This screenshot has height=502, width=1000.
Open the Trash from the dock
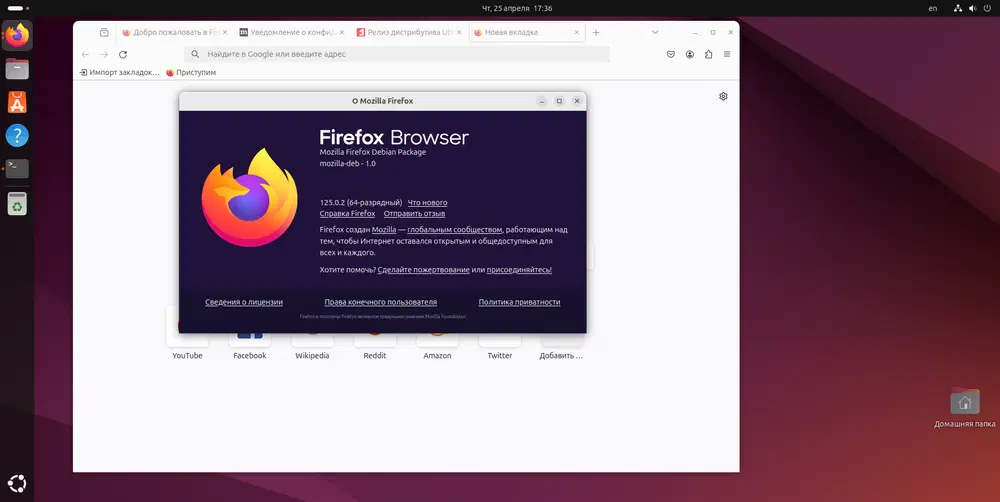click(17, 204)
